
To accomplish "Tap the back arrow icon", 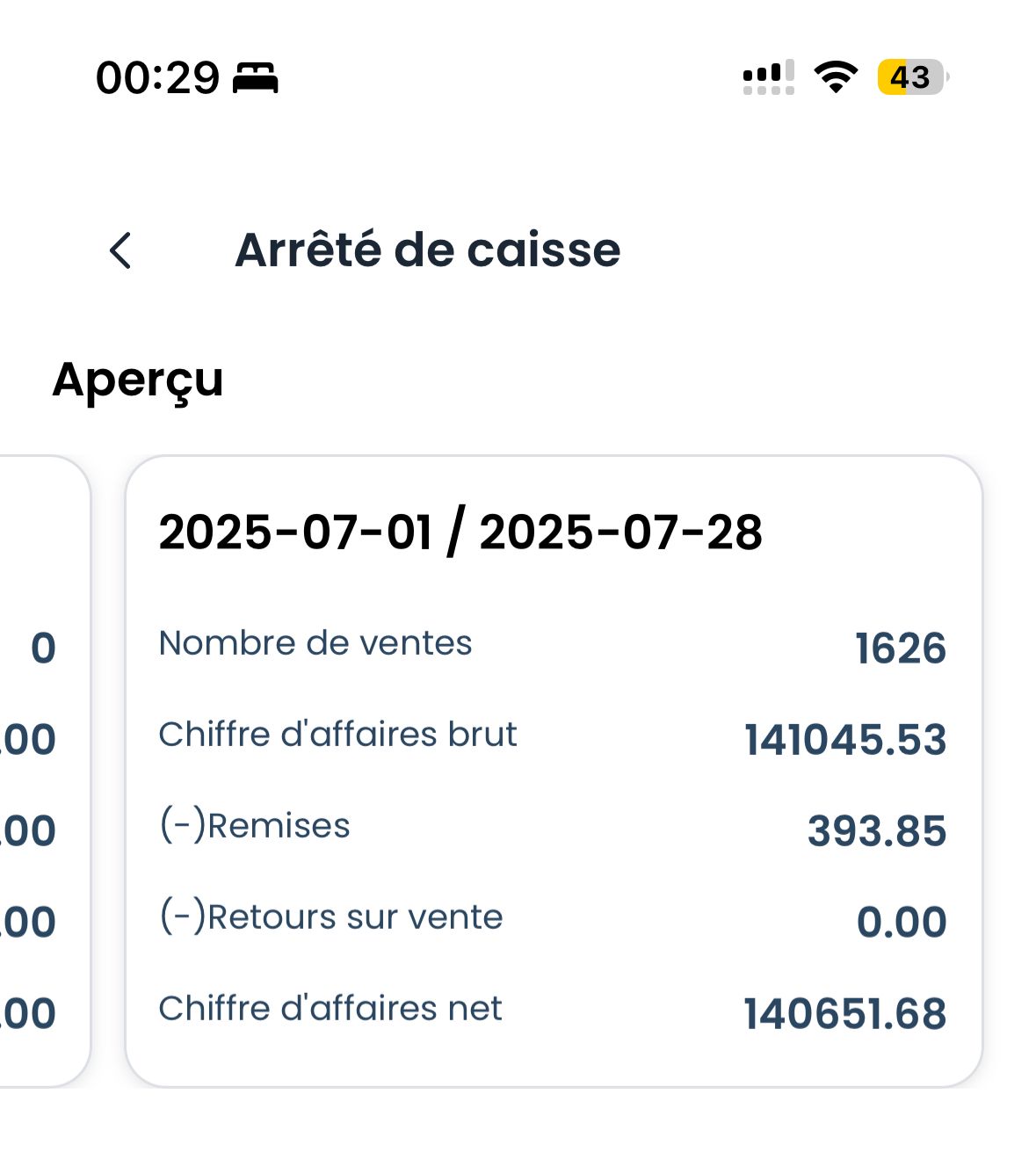I will click(x=120, y=250).
